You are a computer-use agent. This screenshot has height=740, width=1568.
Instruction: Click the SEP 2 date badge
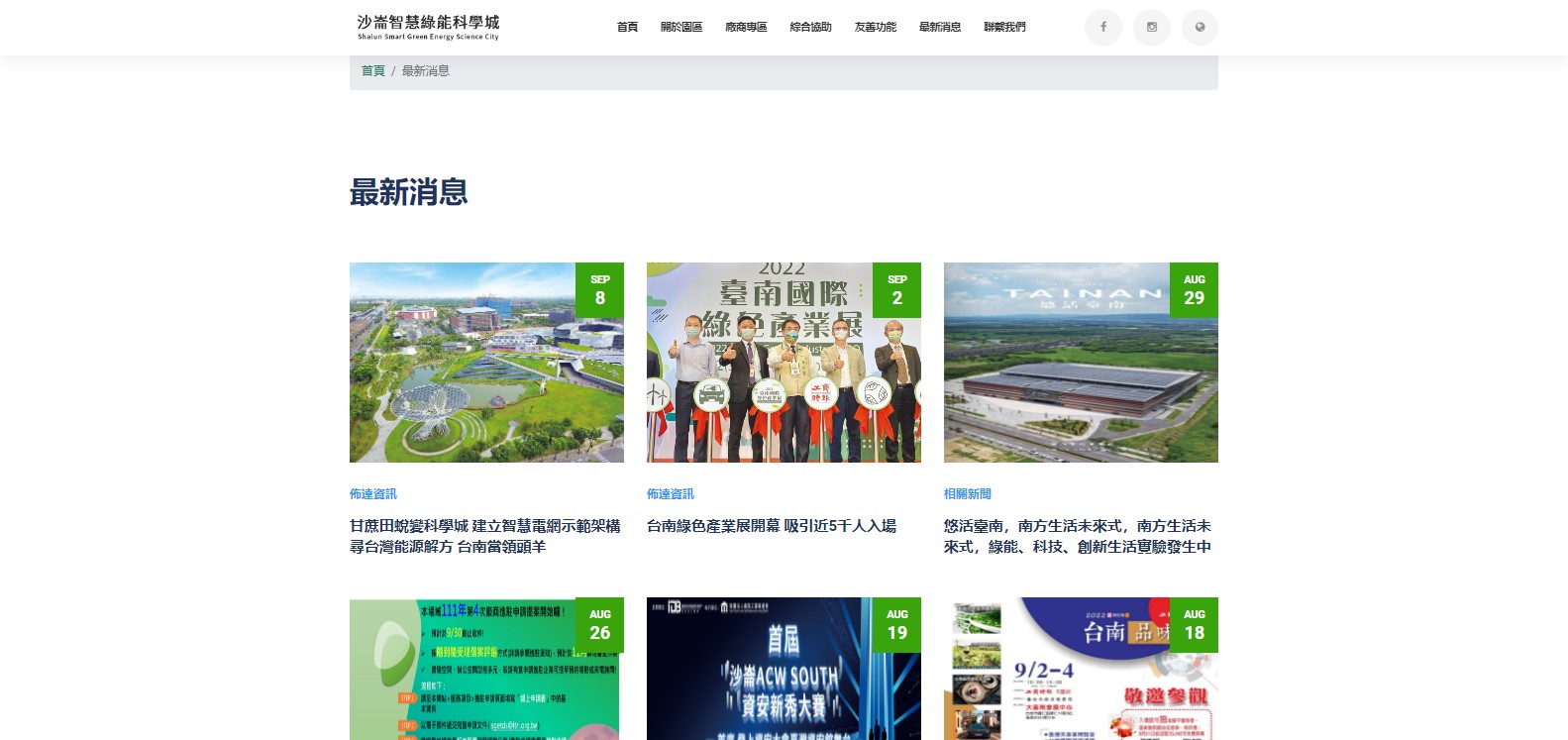[x=896, y=290]
